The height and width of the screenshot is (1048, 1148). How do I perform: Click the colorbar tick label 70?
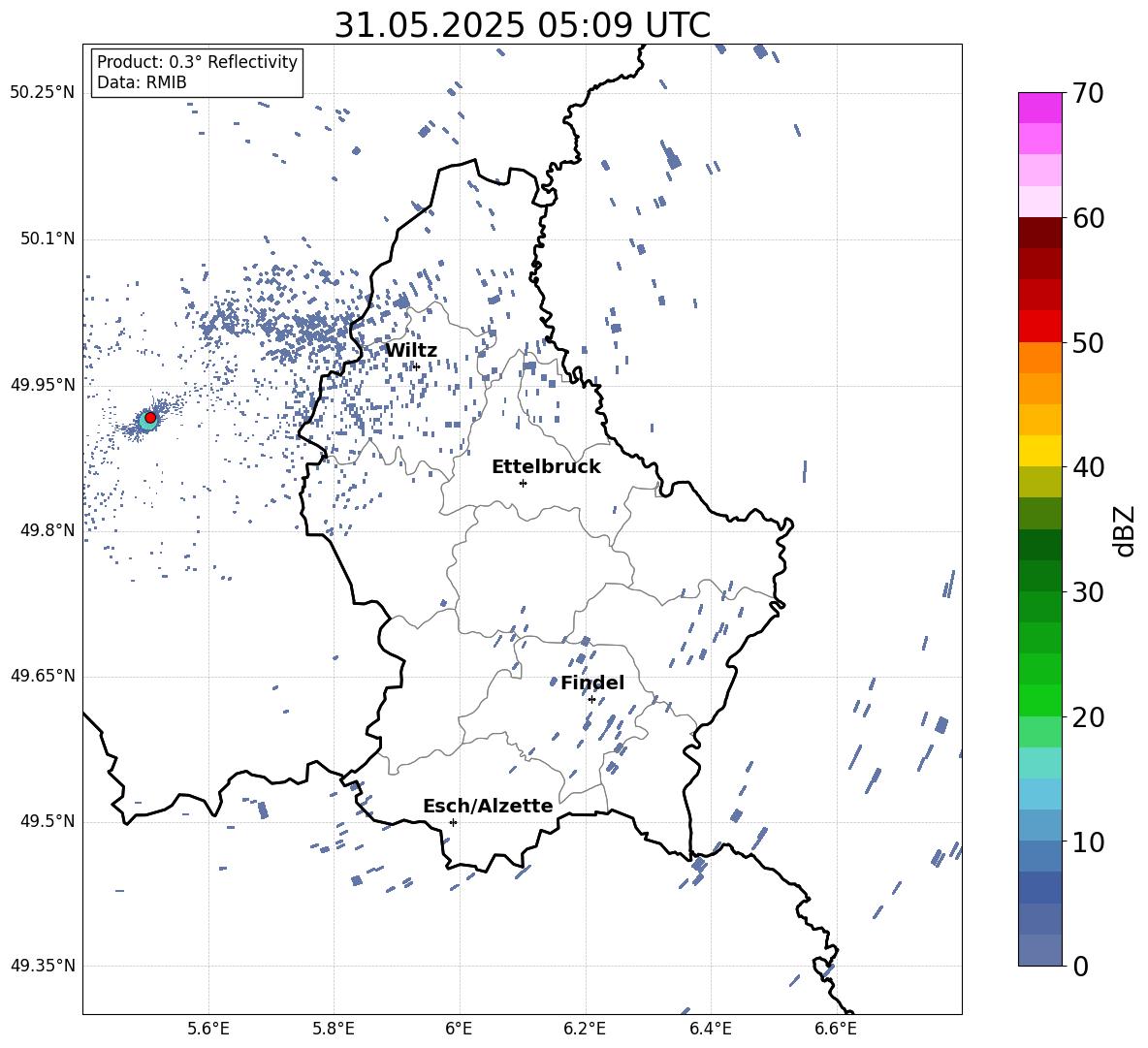1088,93
